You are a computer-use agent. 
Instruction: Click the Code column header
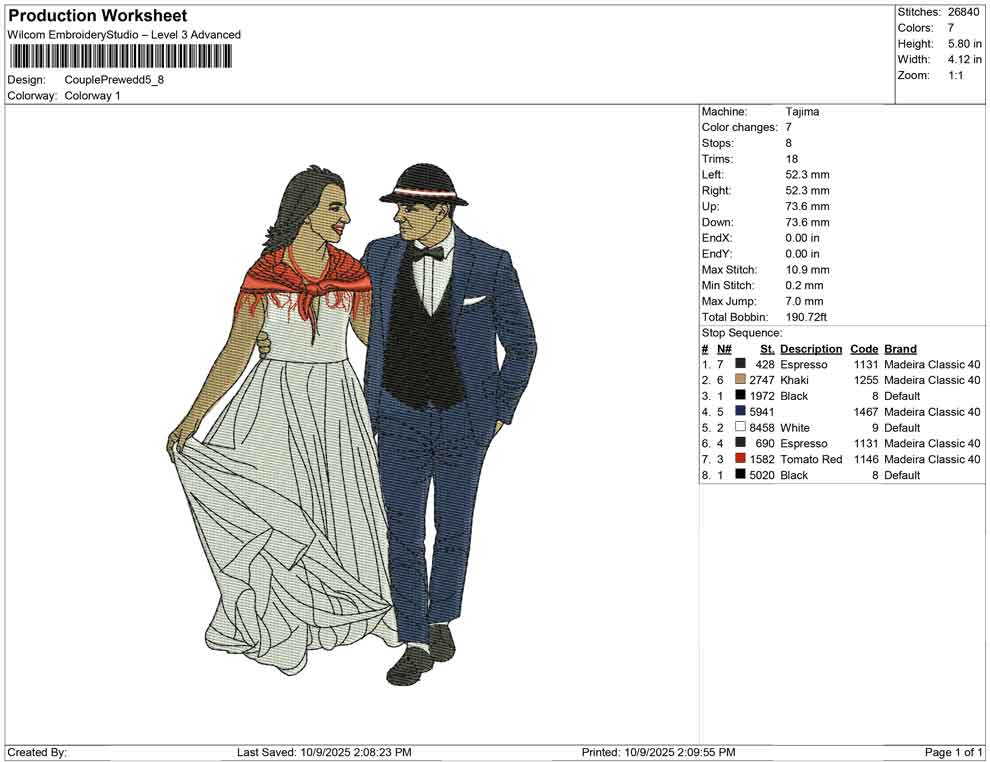click(864, 349)
